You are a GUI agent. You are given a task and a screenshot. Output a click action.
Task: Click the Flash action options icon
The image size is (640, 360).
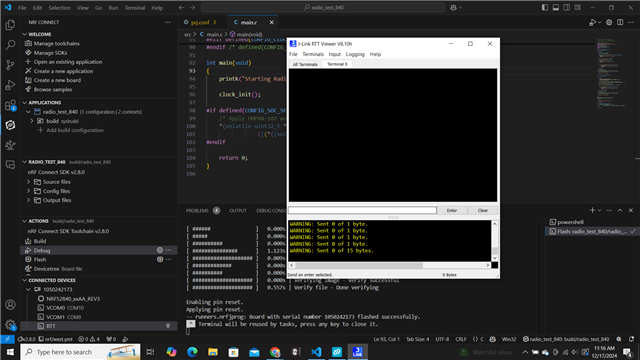(160, 259)
